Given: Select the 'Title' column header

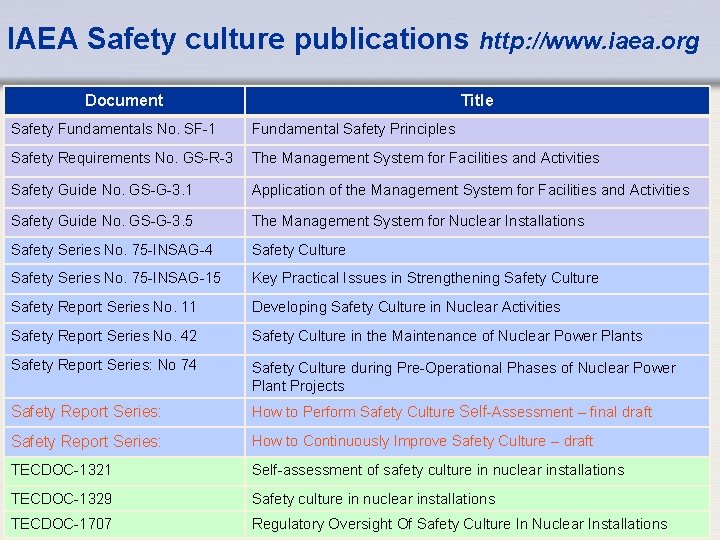Looking at the screenshot, I should pos(477,100).
